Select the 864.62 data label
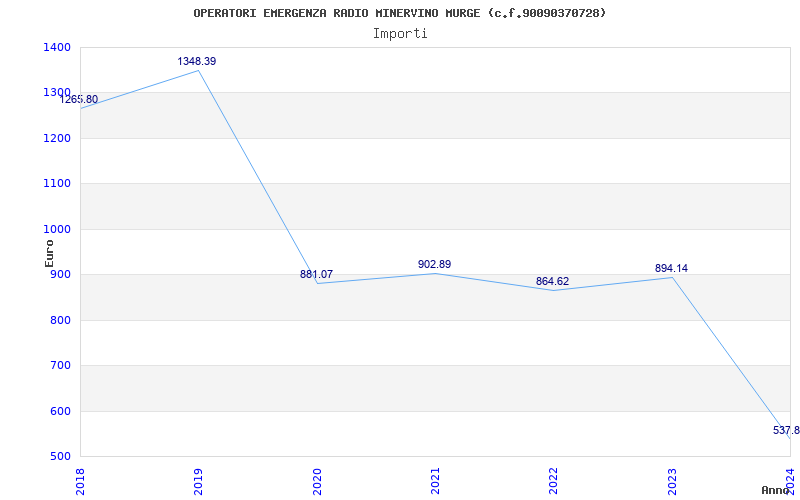This screenshot has height=500, width=800. (x=552, y=281)
